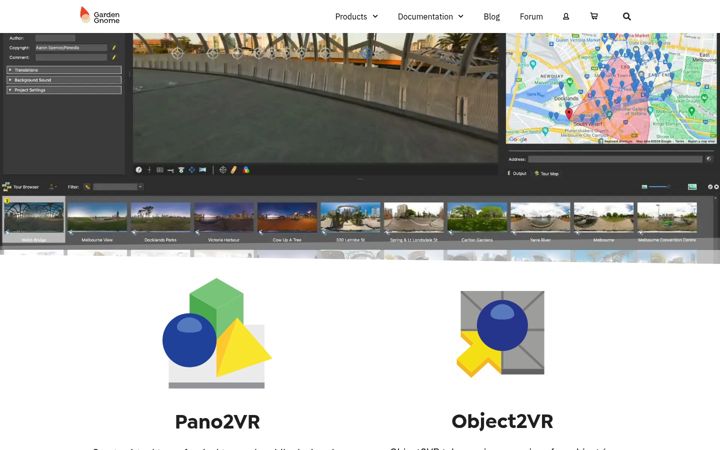Viewport: 720px width, 450px height.
Task: Select the Cow Up A Tree thumbnail
Action: click(x=287, y=217)
